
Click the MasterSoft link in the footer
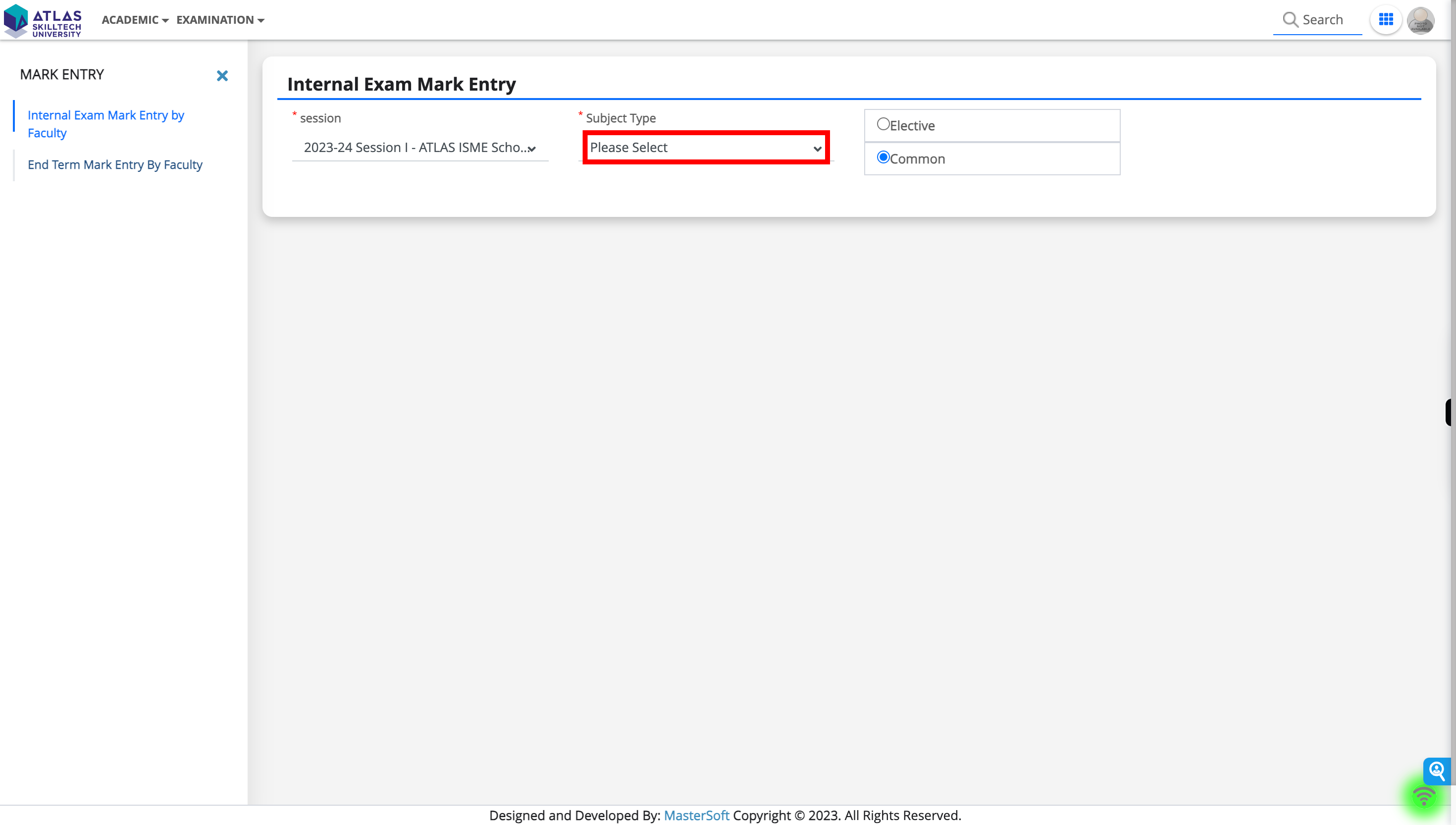tap(697, 816)
